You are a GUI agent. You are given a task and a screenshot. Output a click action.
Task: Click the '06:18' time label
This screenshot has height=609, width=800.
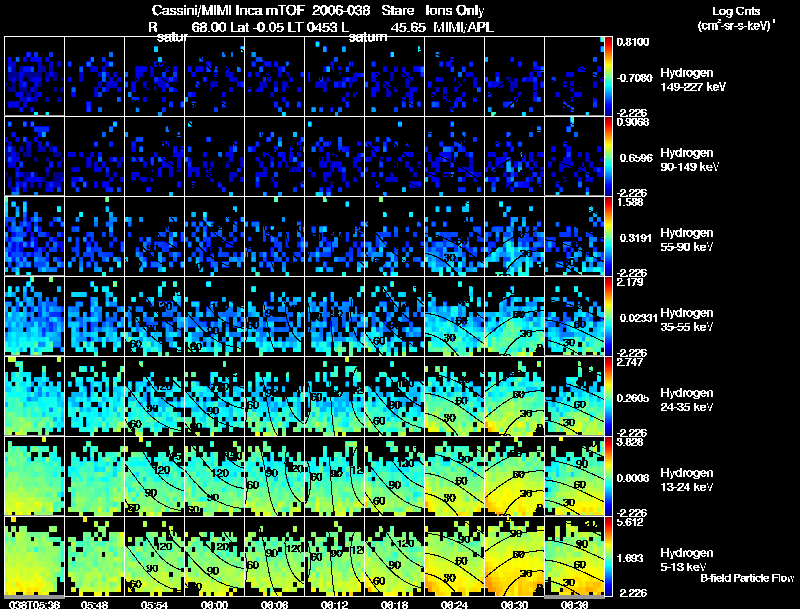tap(394, 604)
